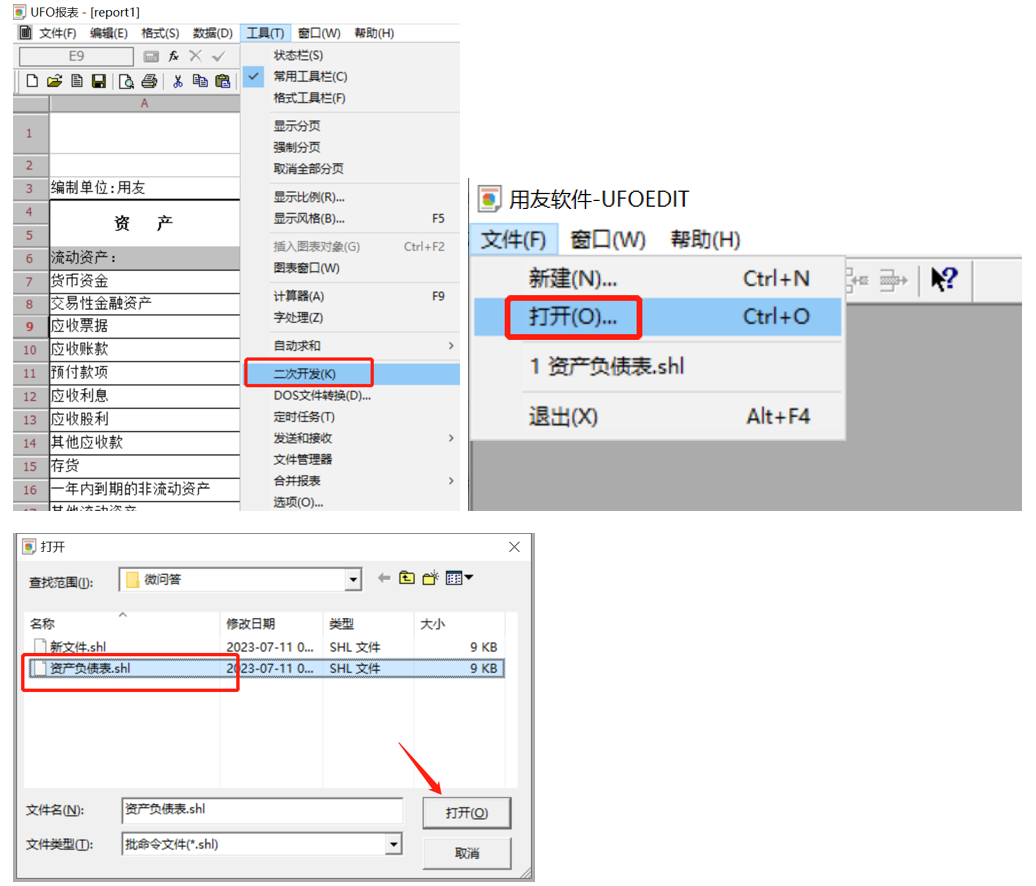The width and height of the screenshot is (1036, 886).
Task: Select DOS文件转换(D) menu item
Action: coord(352,395)
